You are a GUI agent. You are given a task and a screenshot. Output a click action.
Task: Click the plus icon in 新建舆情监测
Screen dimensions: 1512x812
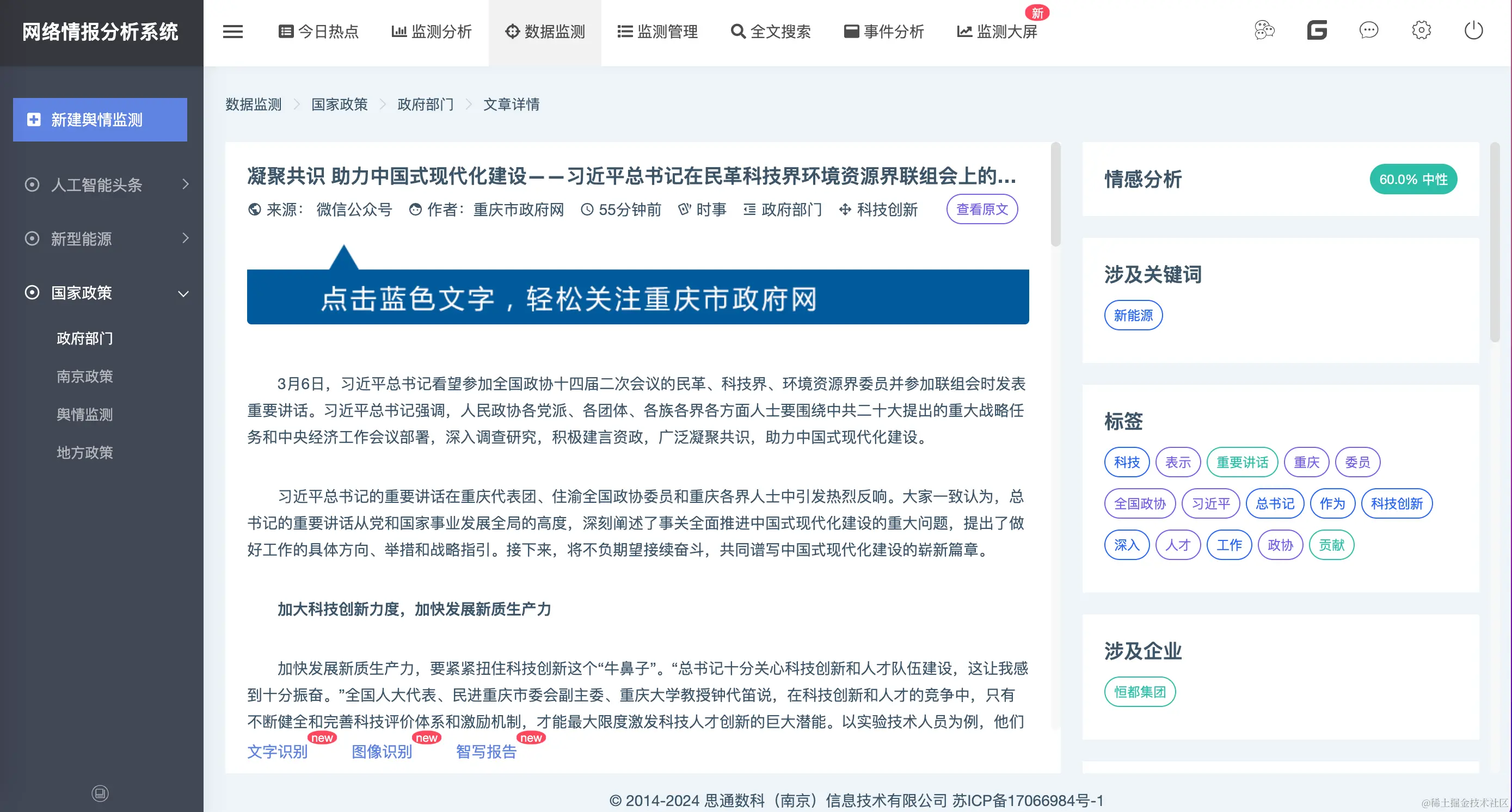pyautogui.click(x=34, y=120)
